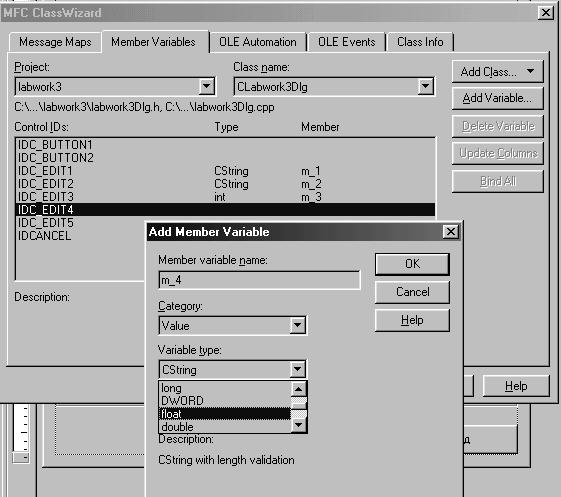Confirm with the OK button

pos(412,264)
